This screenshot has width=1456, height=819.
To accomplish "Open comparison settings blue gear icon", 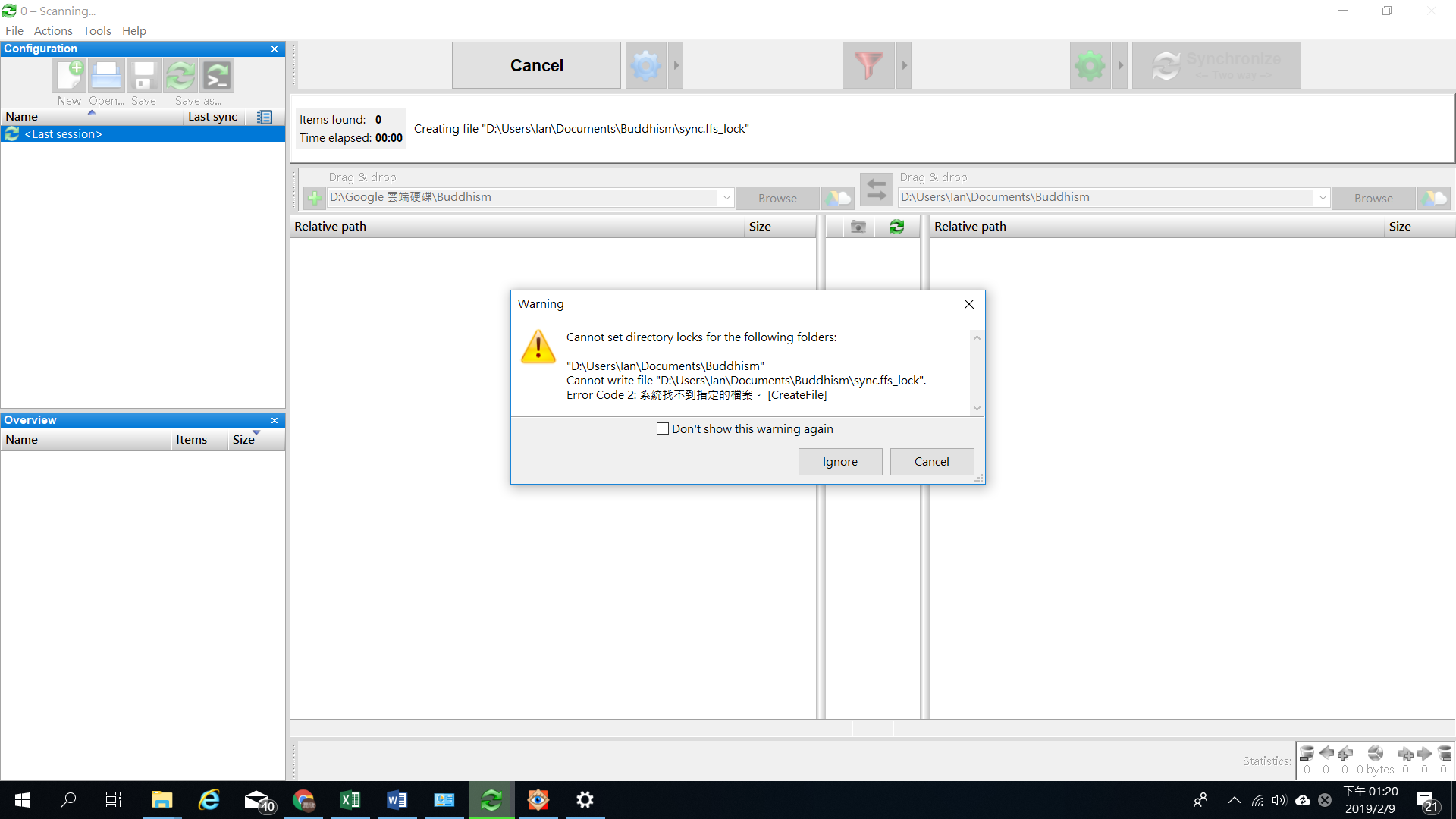I will 645,65.
